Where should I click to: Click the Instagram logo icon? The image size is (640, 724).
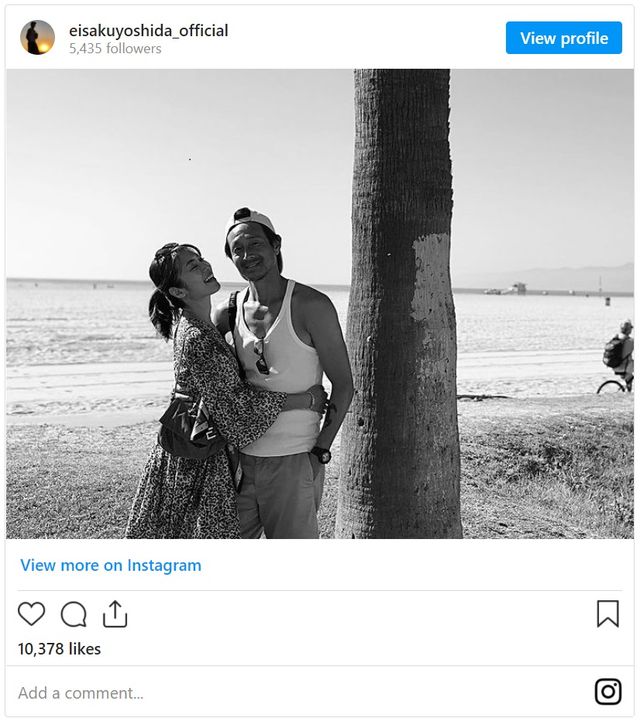pyautogui.click(x=608, y=691)
